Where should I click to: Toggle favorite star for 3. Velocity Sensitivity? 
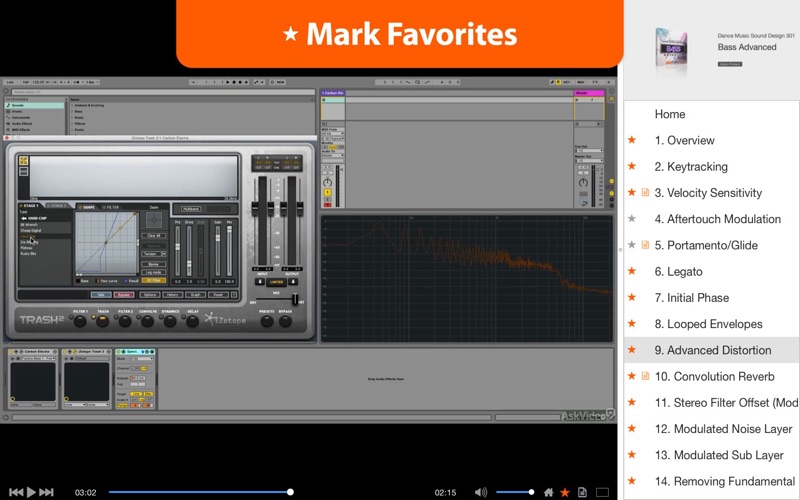tap(632, 192)
